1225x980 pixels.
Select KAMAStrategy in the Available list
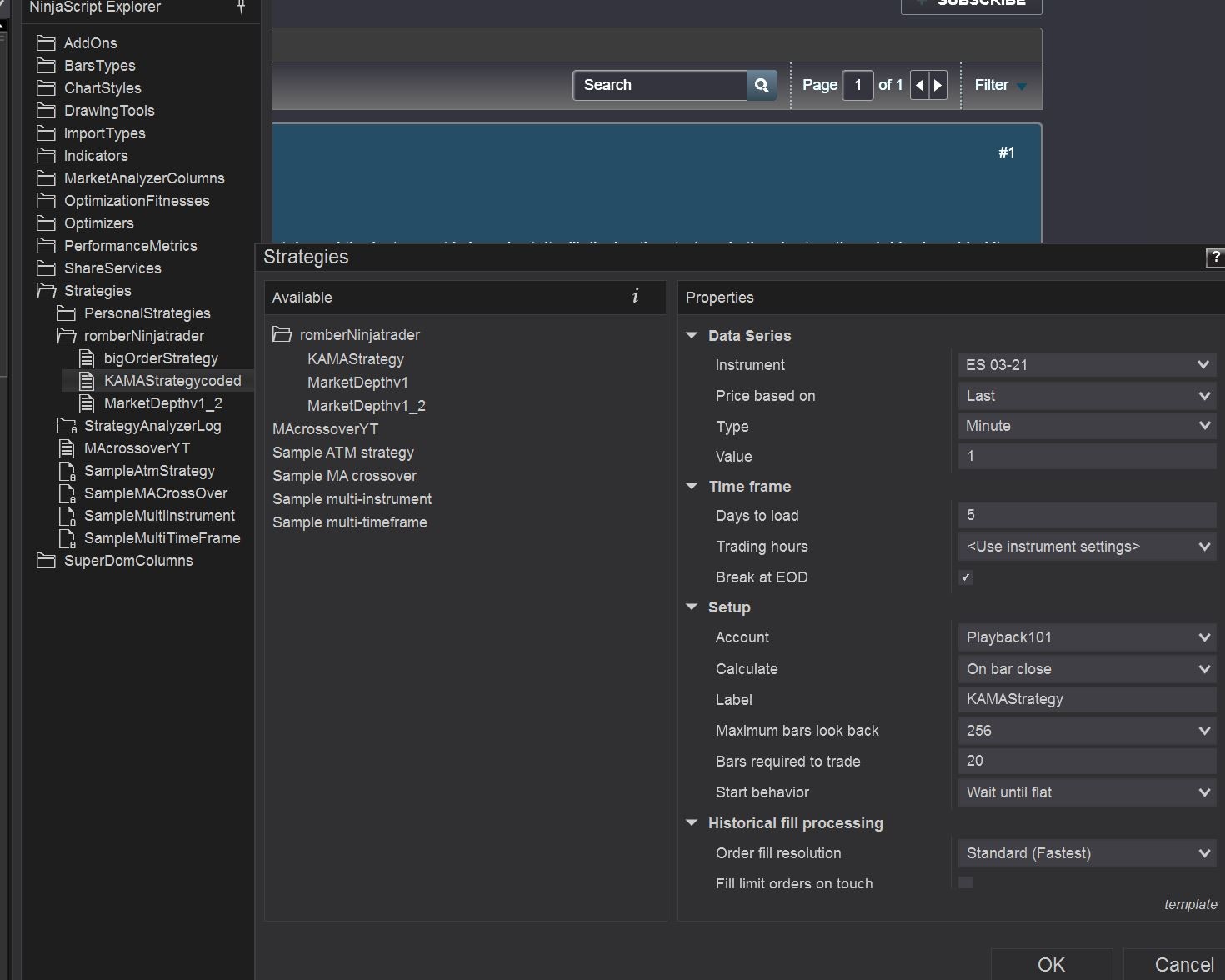pos(355,359)
